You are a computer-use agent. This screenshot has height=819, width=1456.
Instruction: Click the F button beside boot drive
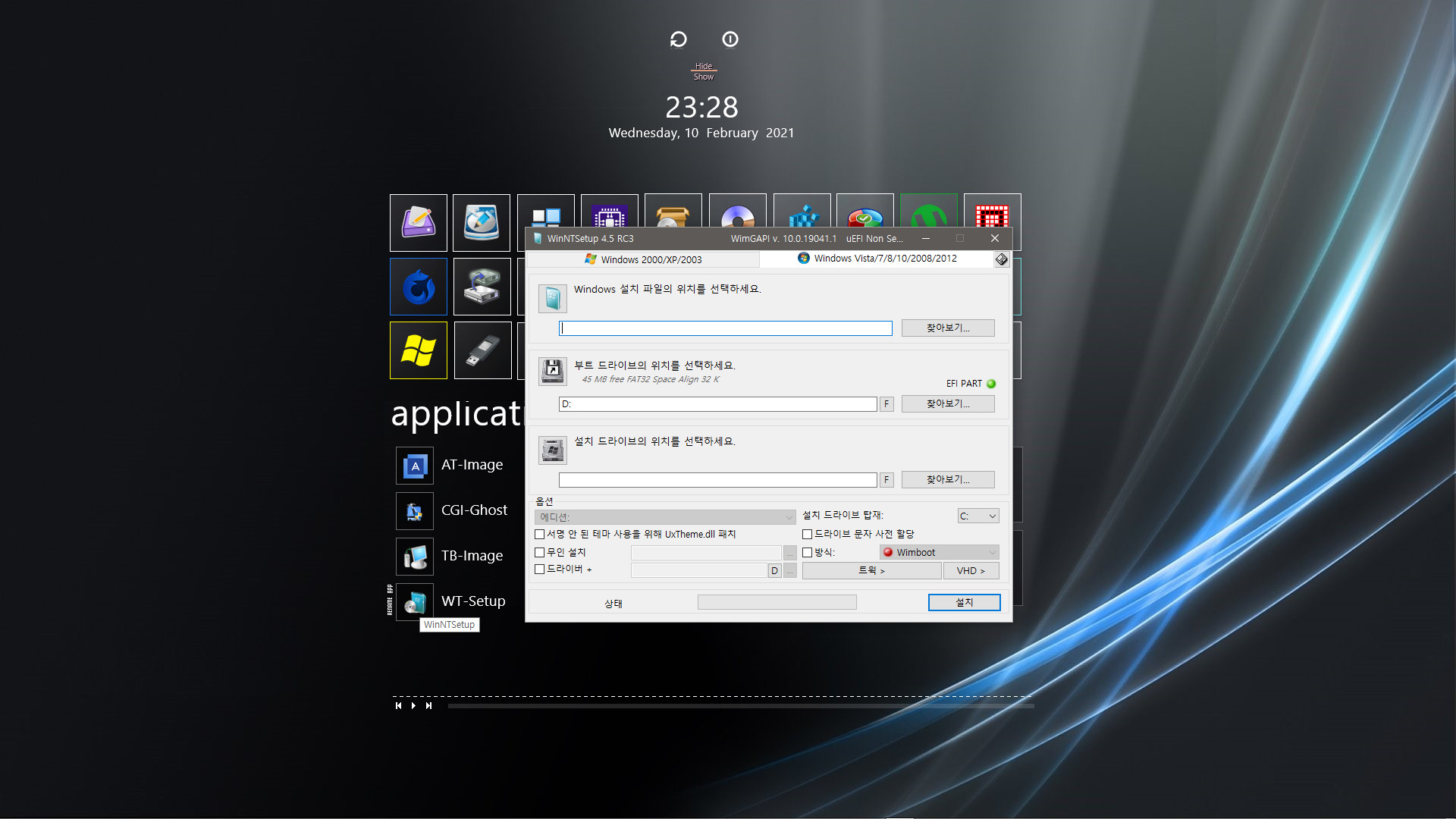click(886, 404)
